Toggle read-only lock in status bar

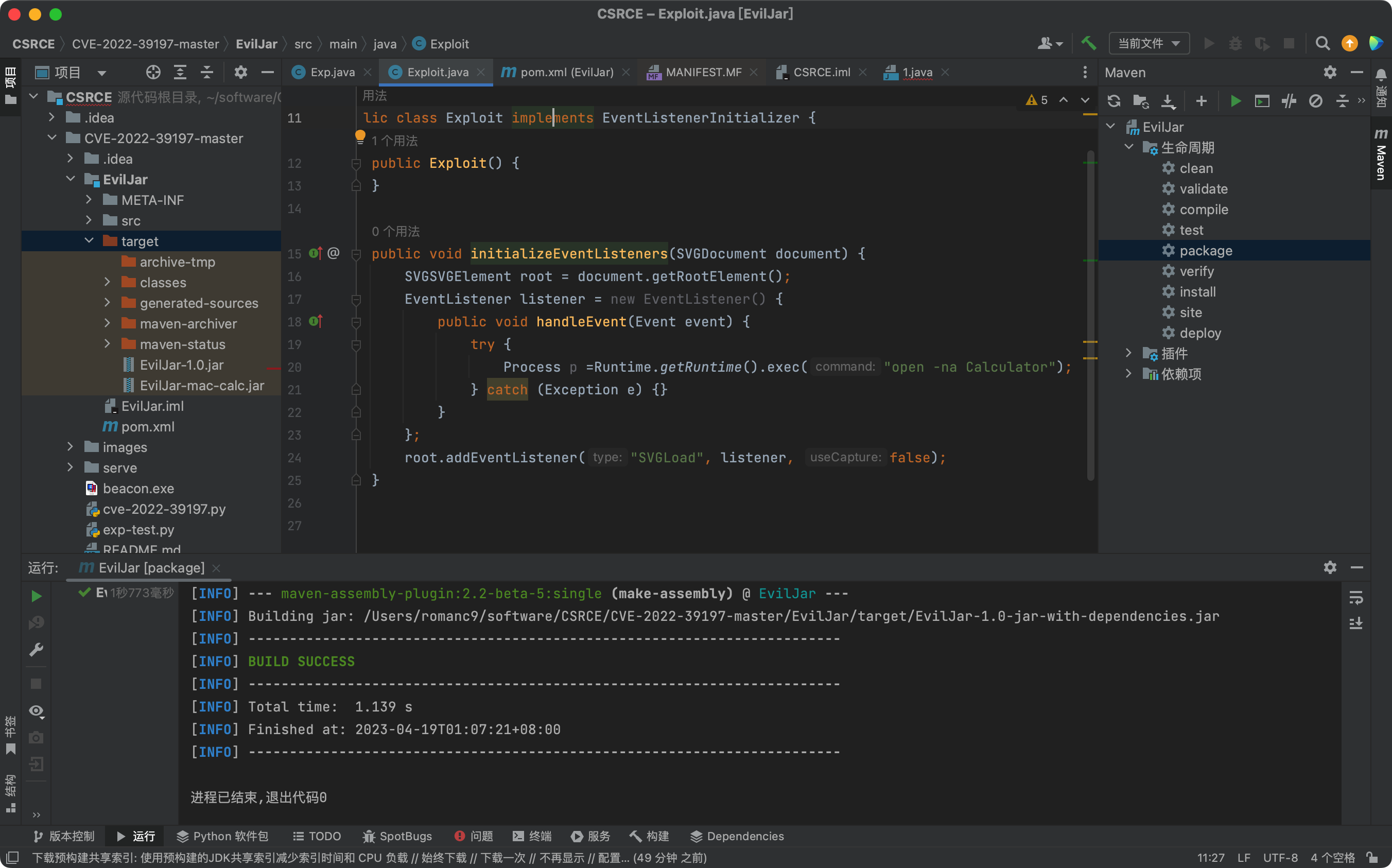(1372, 858)
